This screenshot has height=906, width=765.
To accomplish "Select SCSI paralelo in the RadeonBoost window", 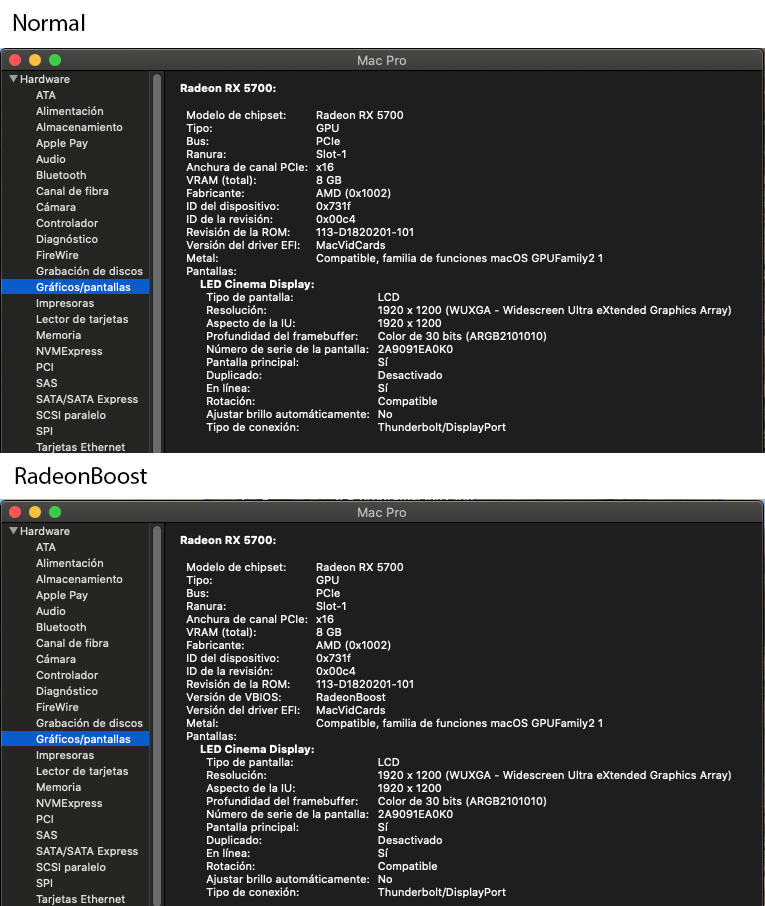I will click(70, 867).
